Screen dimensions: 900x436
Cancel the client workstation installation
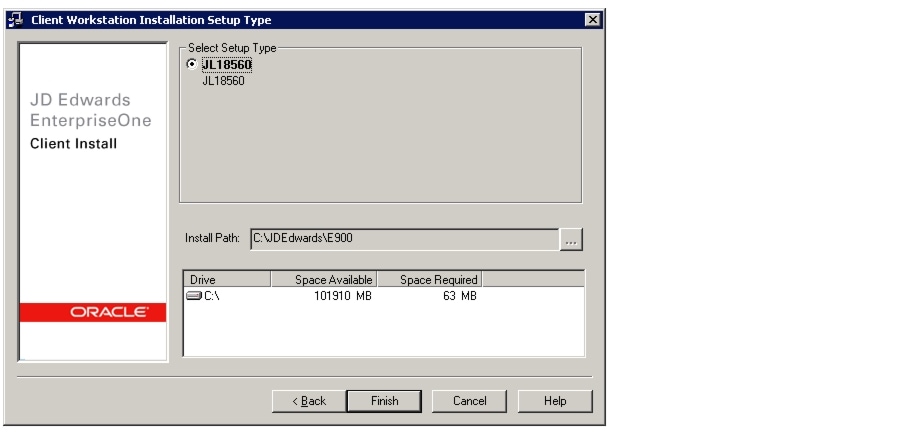[x=469, y=401]
